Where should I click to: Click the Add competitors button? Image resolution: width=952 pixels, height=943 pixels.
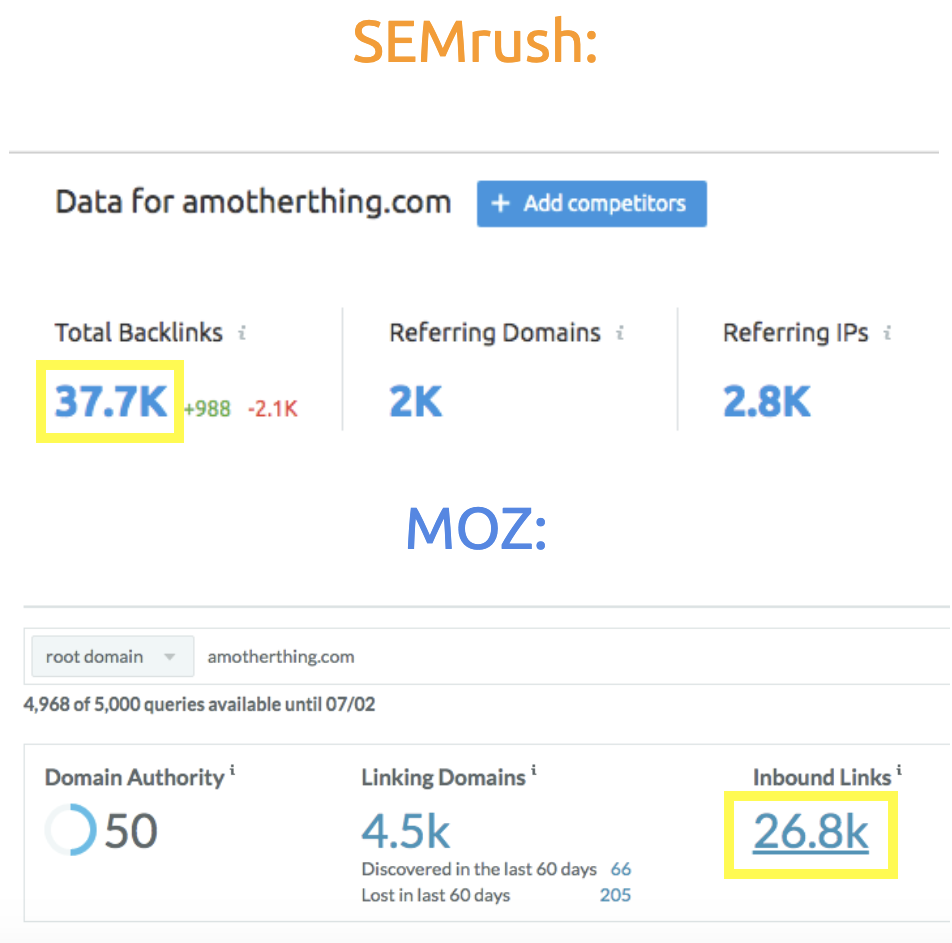click(591, 203)
